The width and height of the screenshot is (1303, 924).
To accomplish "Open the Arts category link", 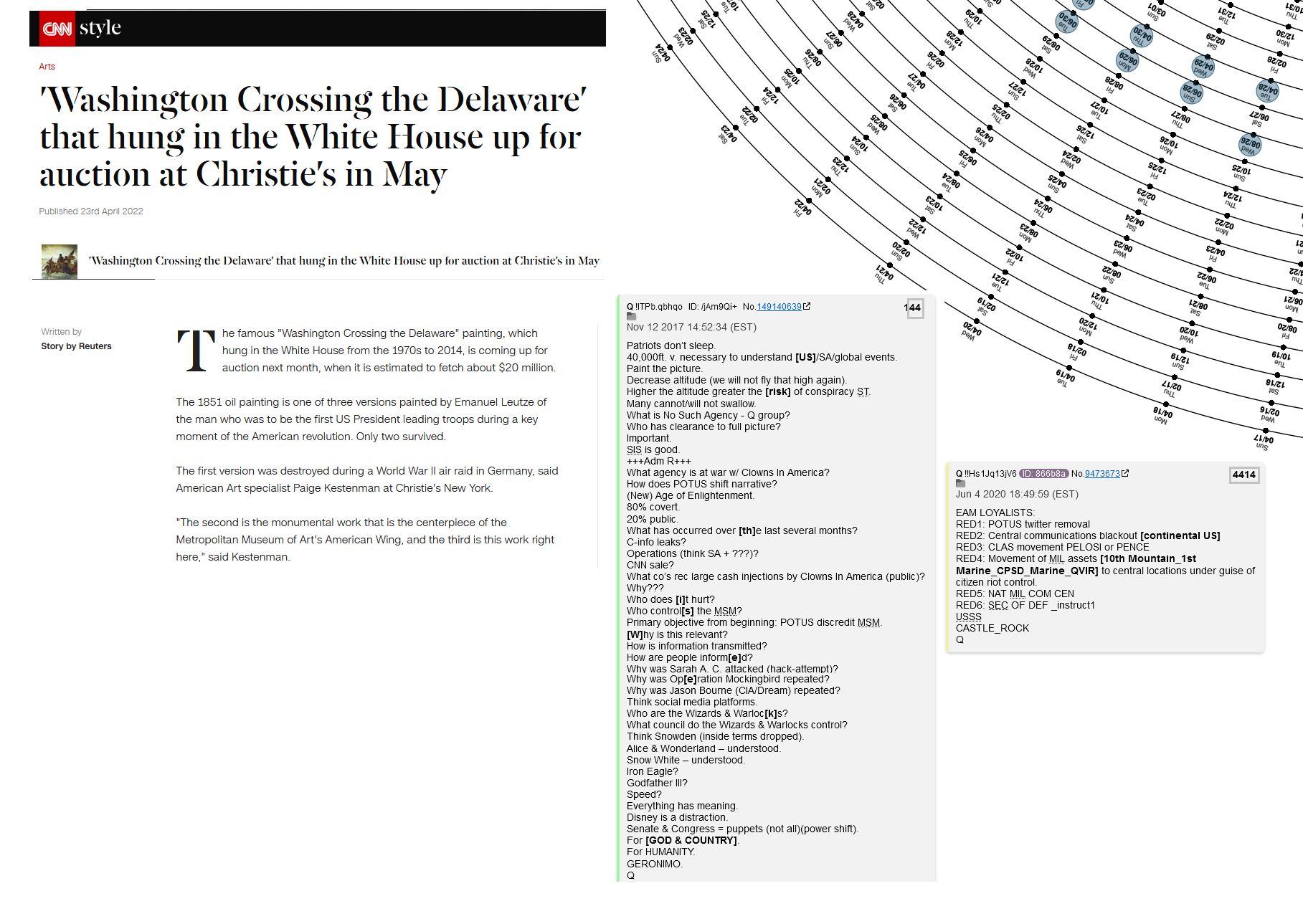I will [x=47, y=67].
